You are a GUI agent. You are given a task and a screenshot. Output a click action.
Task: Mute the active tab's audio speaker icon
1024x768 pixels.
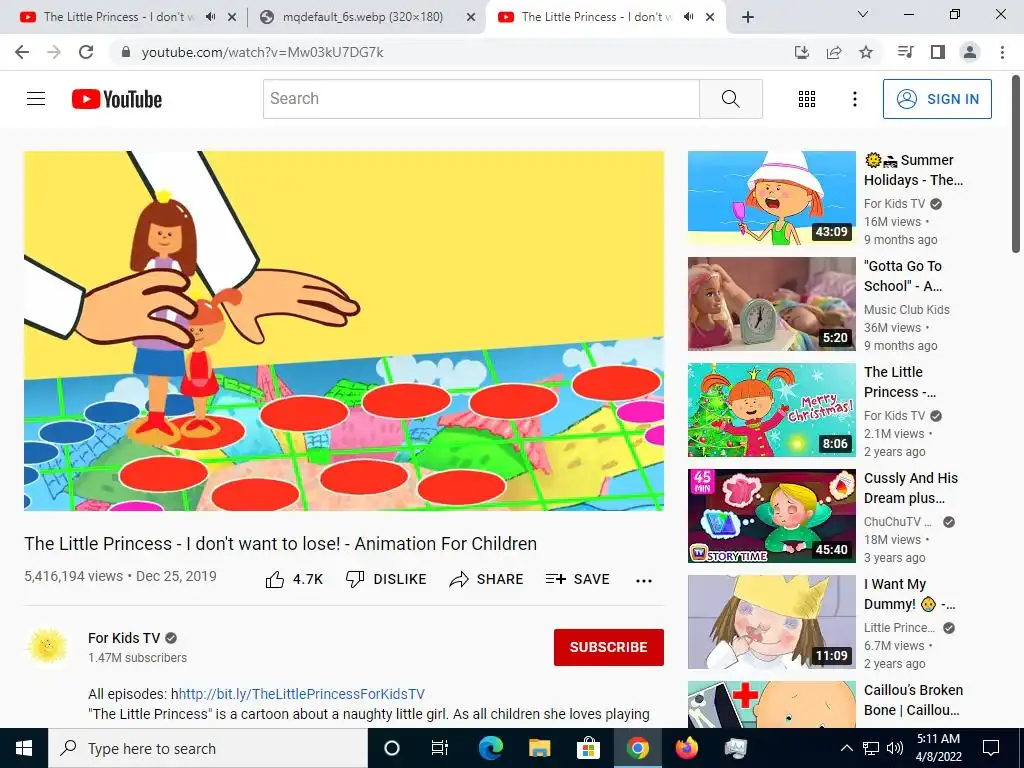(x=688, y=17)
